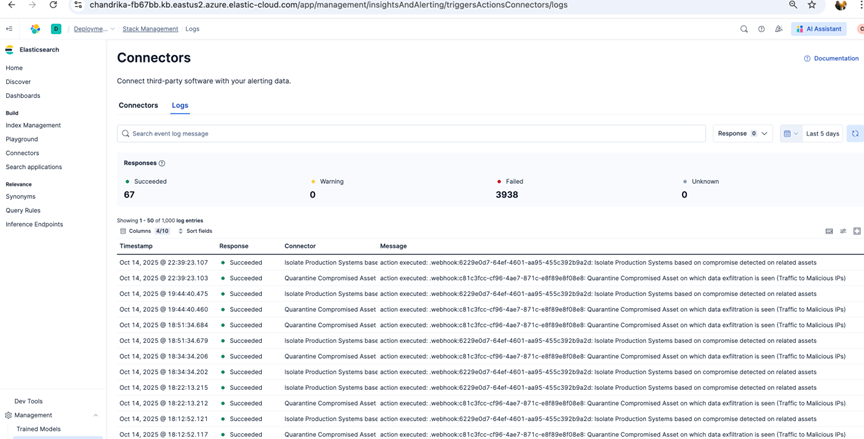
Task: Select the Logs tab
Action: 180,105
